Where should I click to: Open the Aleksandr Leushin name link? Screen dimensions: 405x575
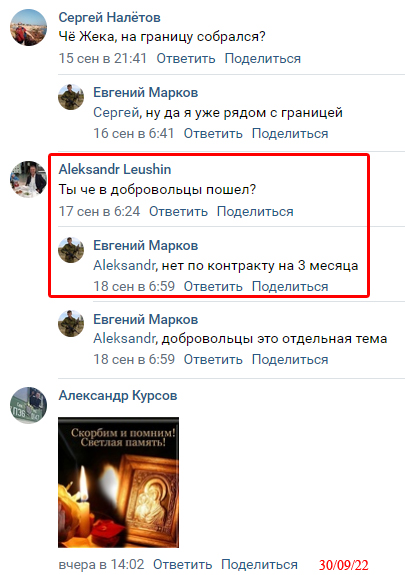[115, 169]
